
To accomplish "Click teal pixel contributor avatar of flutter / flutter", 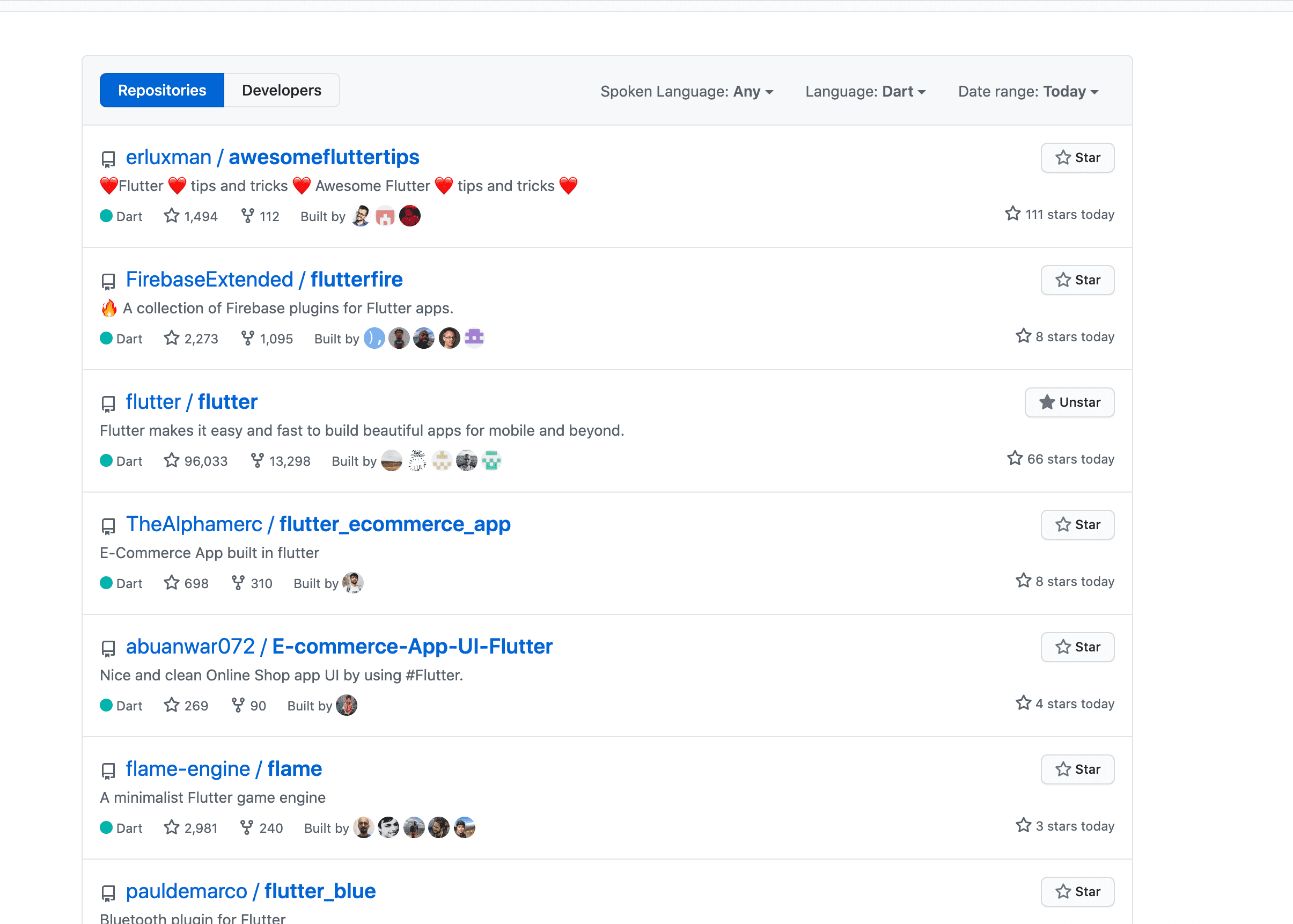I will (491, 460).
